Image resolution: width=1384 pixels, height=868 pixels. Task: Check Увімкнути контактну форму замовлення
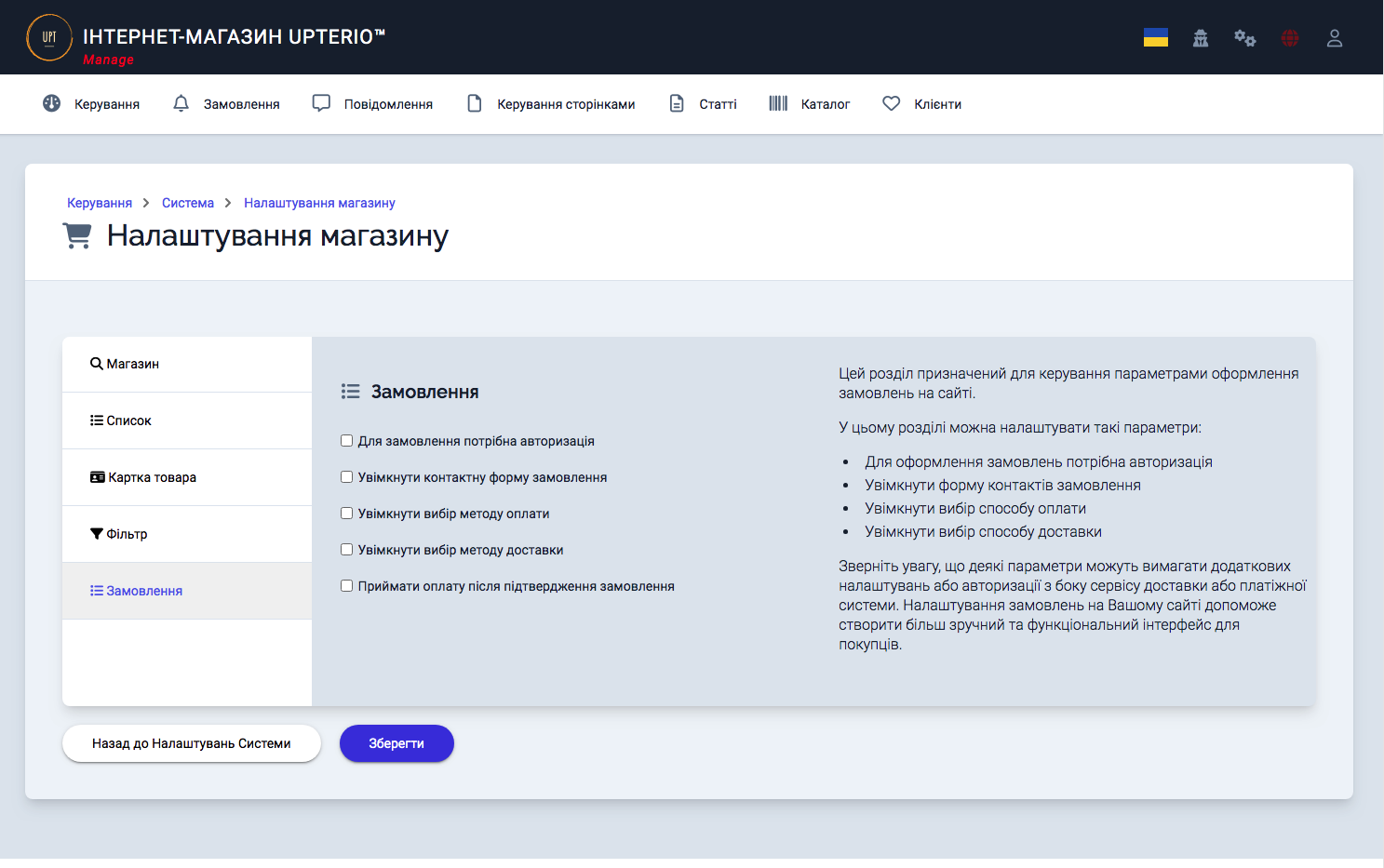tap(346, 477)
